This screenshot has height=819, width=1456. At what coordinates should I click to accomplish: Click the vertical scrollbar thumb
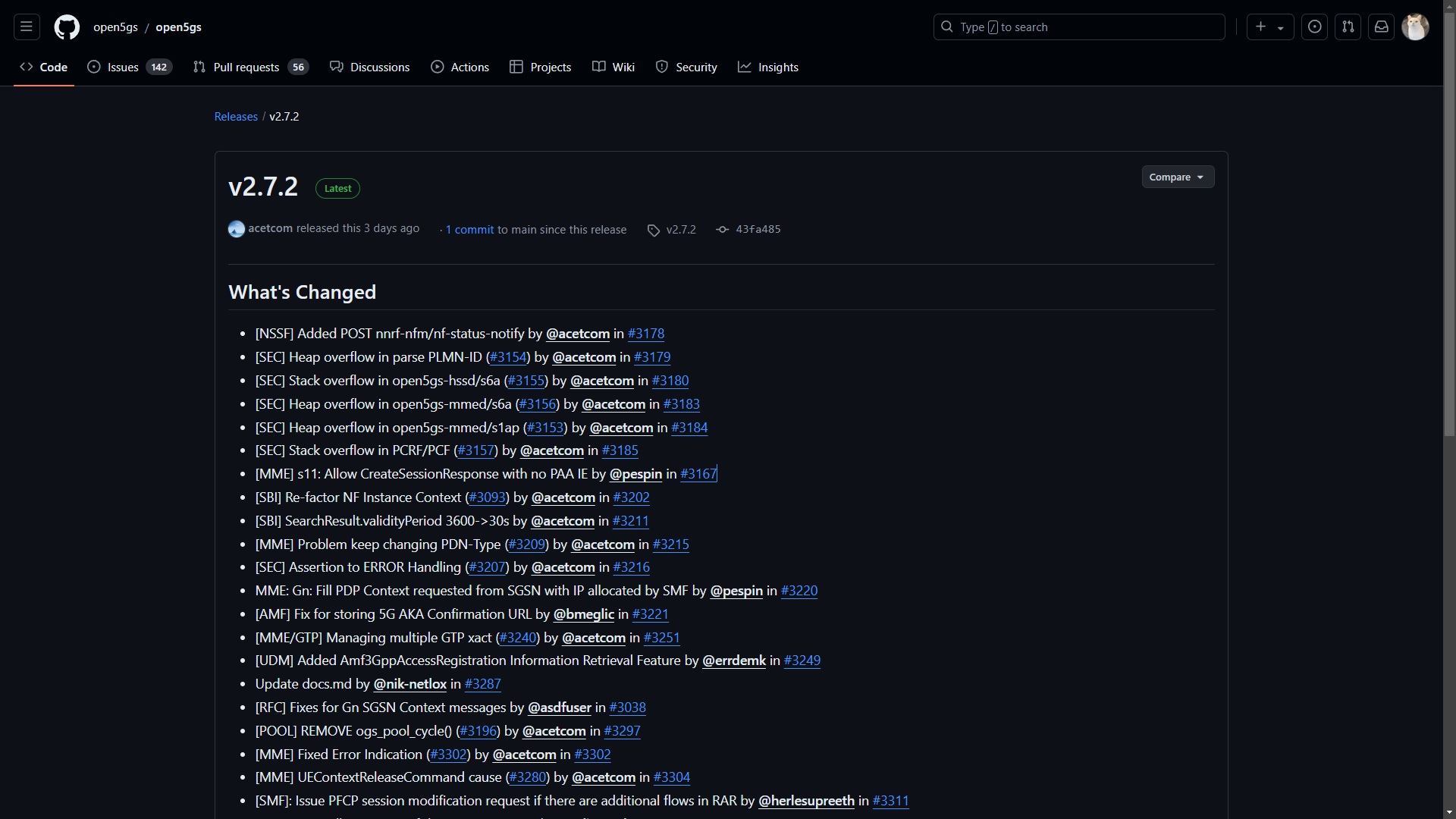point(1449,224)
